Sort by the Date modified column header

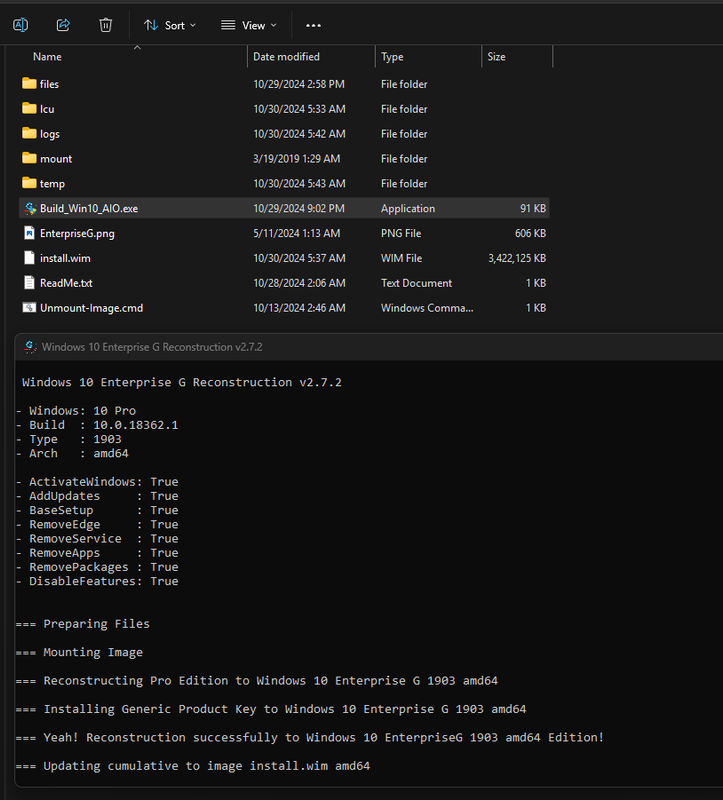(x=286, y=57)
